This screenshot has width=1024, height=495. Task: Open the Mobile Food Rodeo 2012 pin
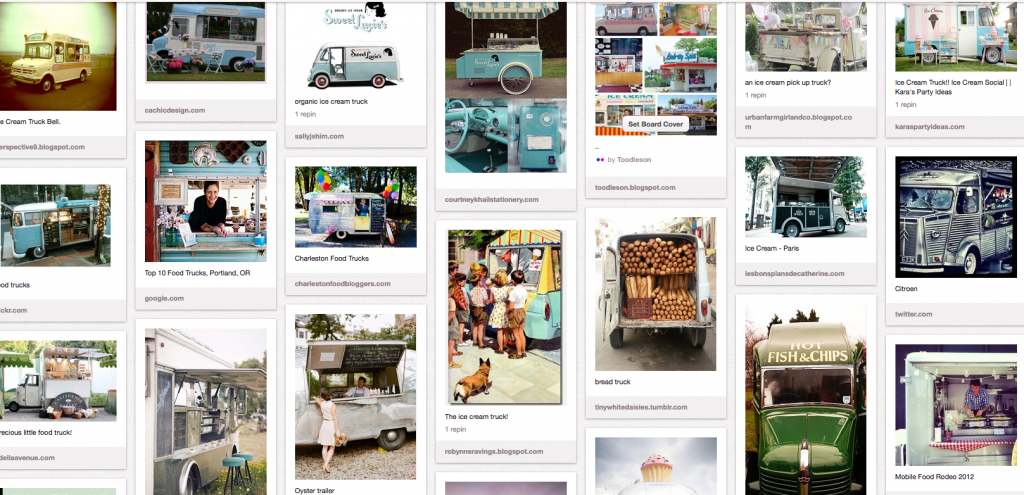coord(956,405)
